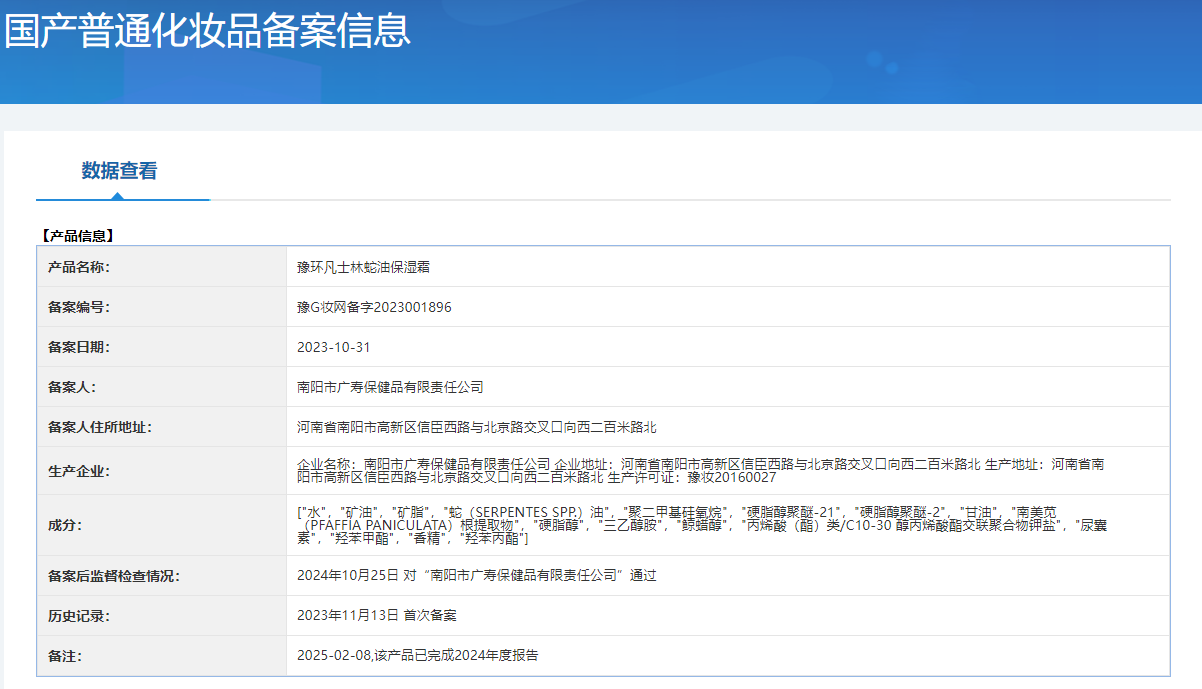Click the 生产企业 details text
The image size is (1202, 689).
700,470
